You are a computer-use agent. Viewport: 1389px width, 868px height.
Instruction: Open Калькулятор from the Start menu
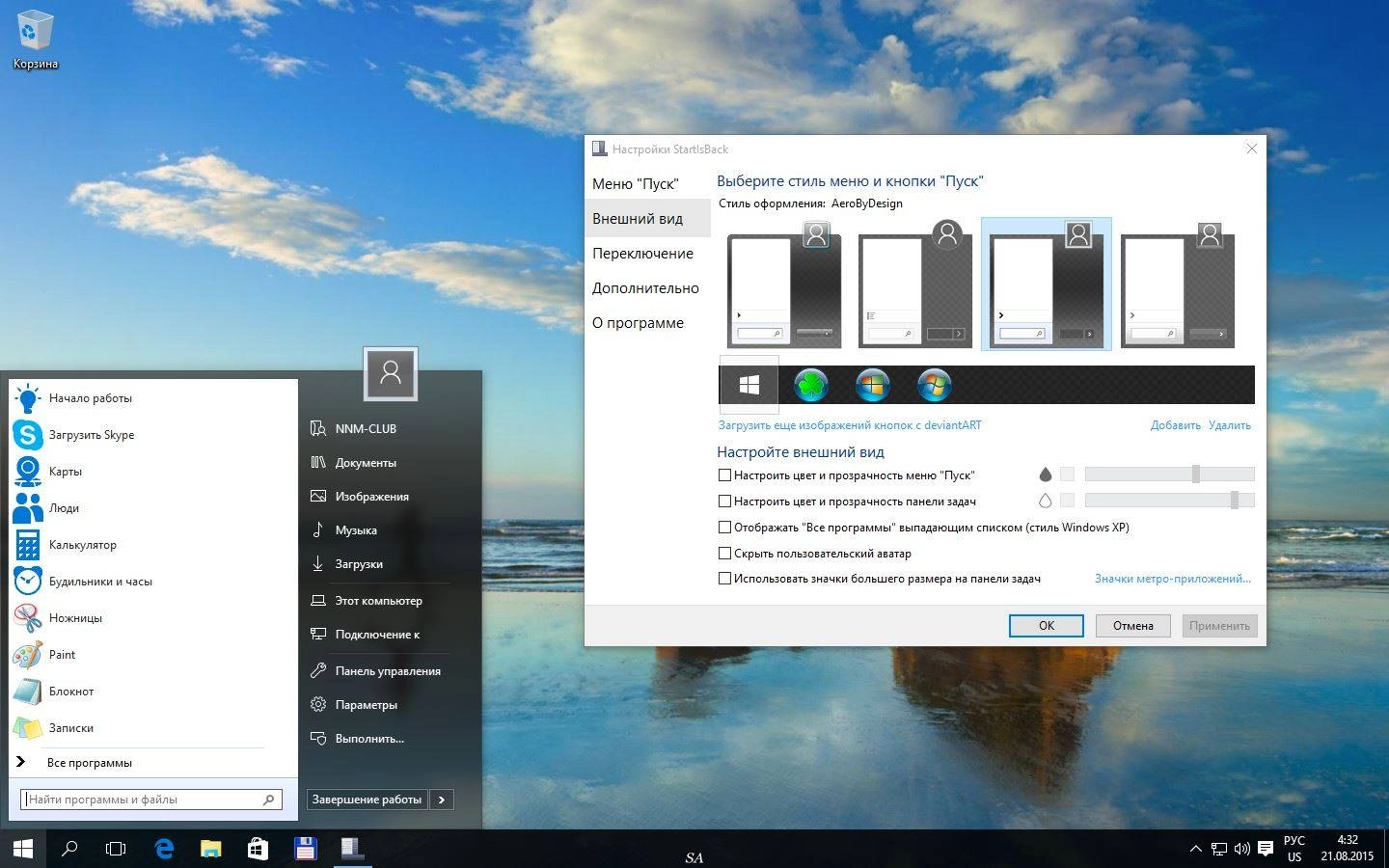click(153, 545)
